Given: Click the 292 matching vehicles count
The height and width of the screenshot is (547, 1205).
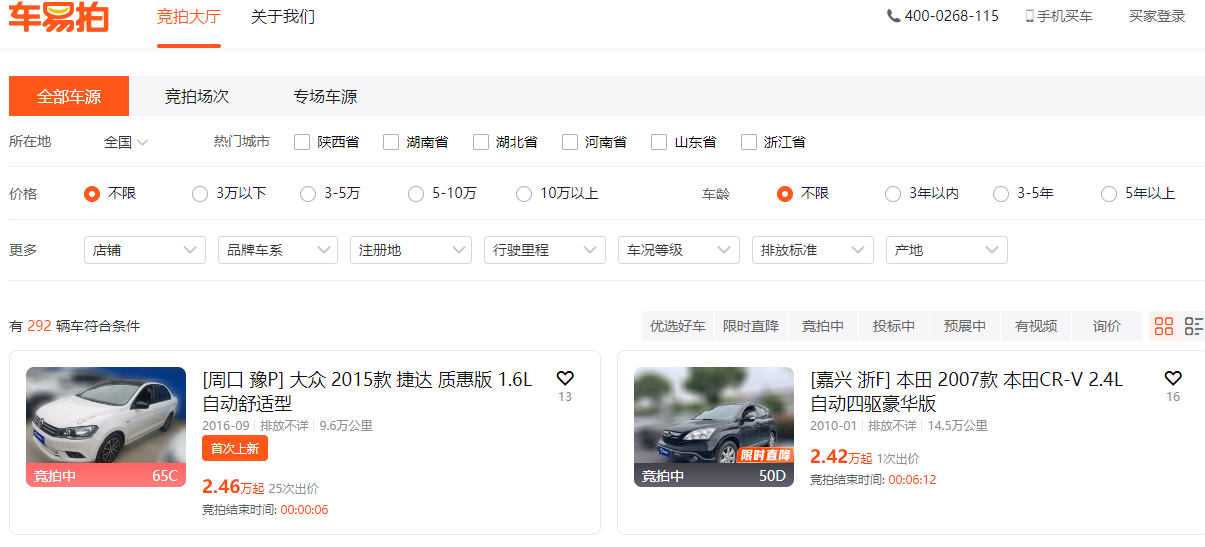Looking at the screenshot, I should 39,326.
